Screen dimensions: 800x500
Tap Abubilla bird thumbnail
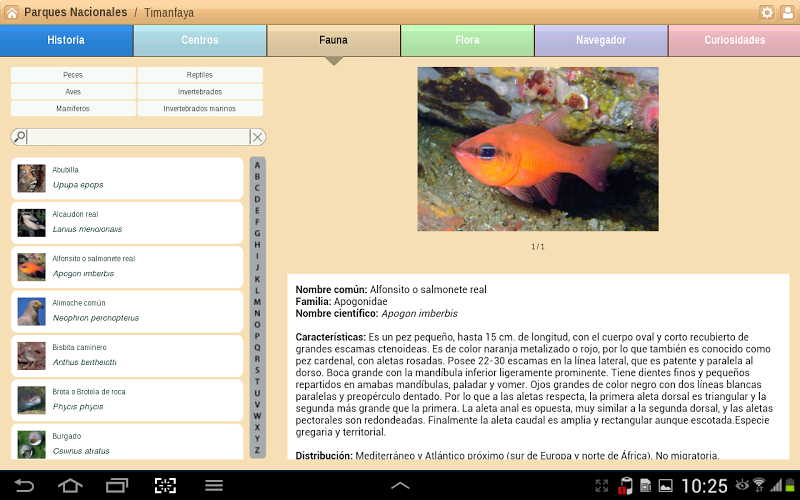[31, 178]
